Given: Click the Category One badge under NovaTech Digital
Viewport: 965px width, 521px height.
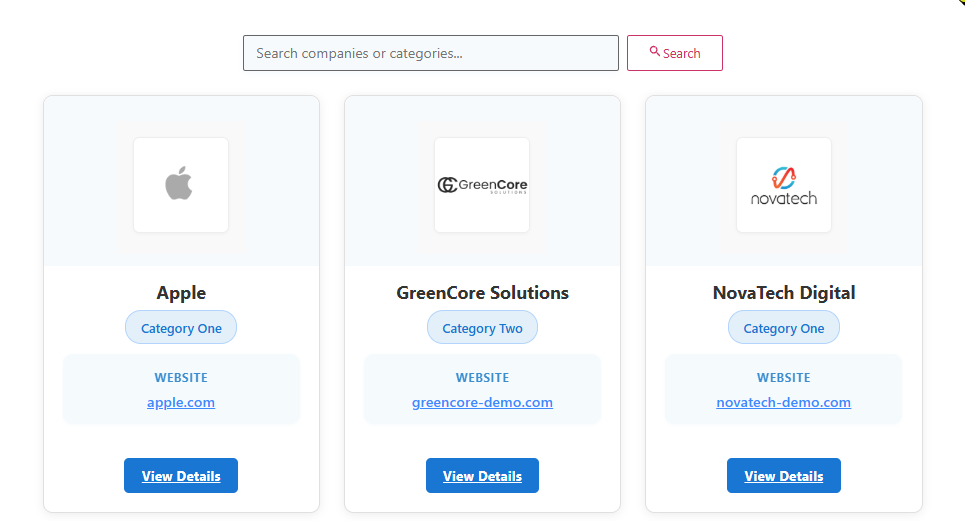Looking at the screenshot, I should point(783,328).
